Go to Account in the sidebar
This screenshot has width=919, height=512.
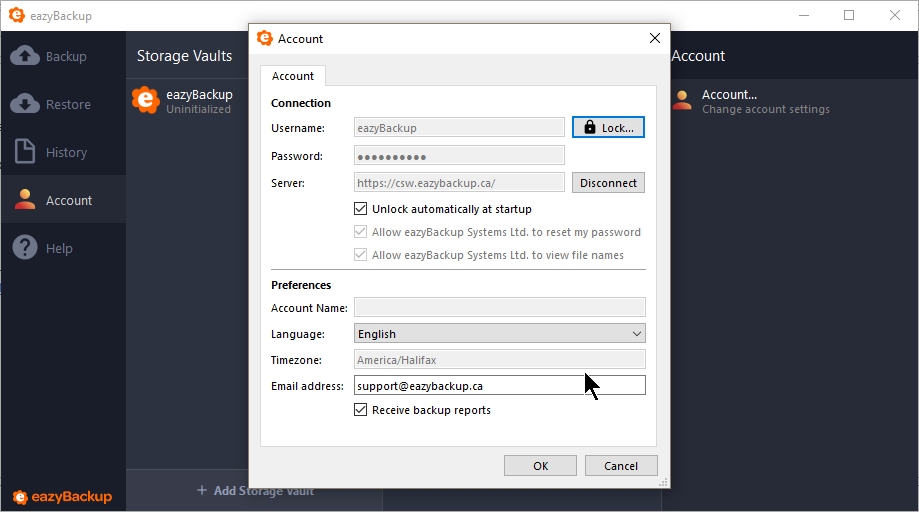[63, 200]
